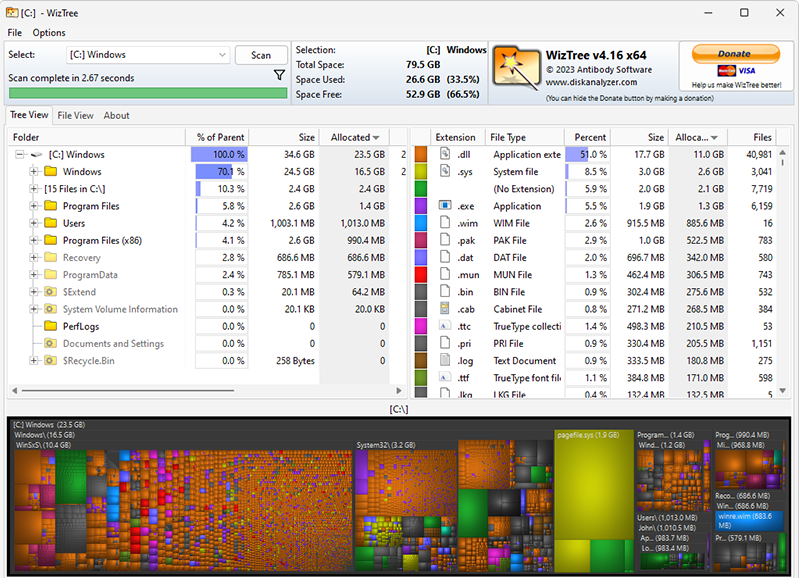Sort folders by Allocated column header
The width and height of the screenshot is (799, 578).
click(x=354, y=137)
